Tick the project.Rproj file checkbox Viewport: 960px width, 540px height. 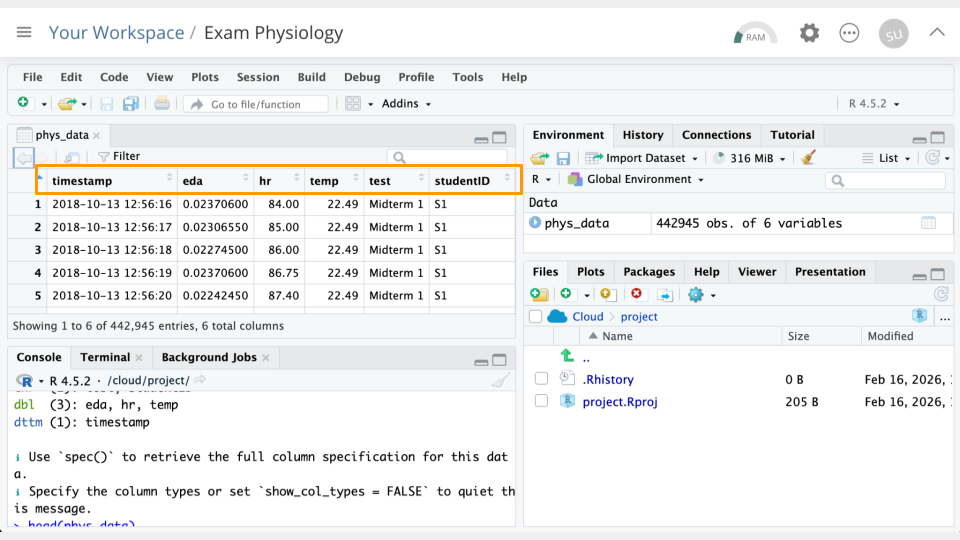[x=541, y=401]
